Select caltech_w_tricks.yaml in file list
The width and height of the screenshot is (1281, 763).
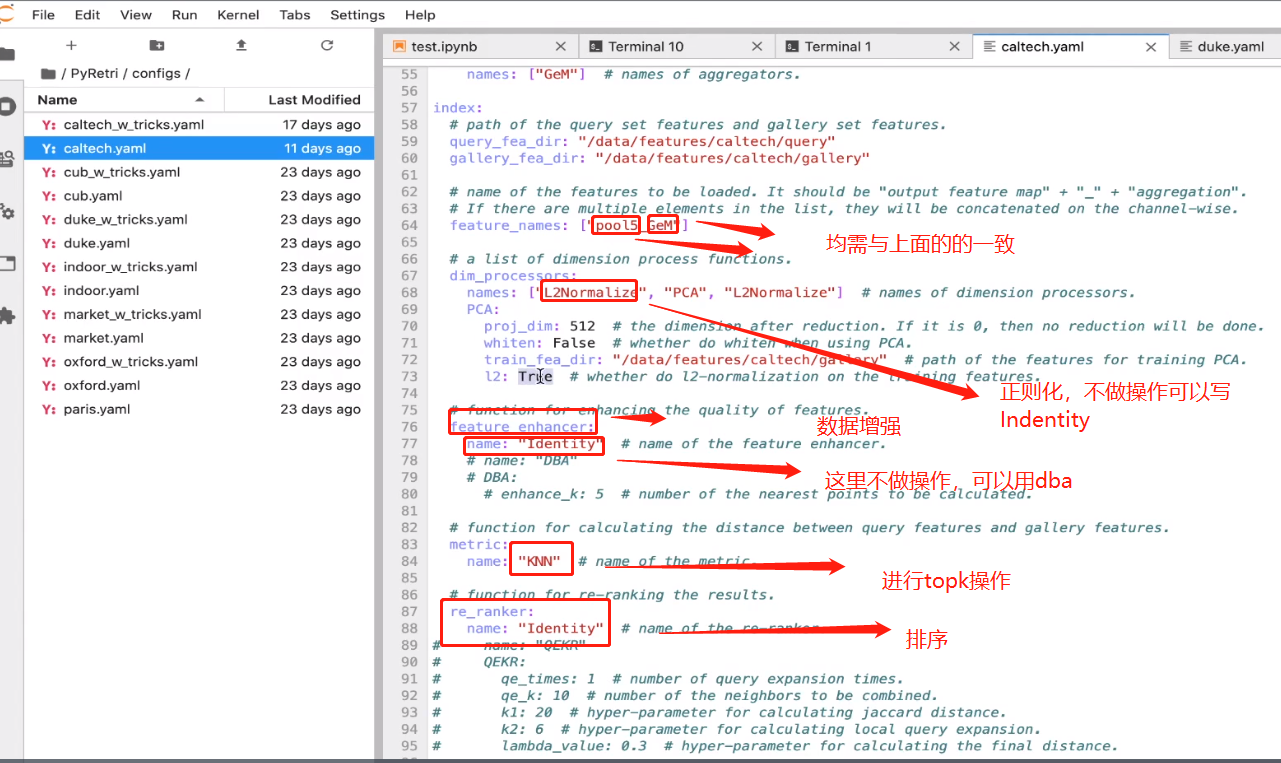tap(200, 125)
